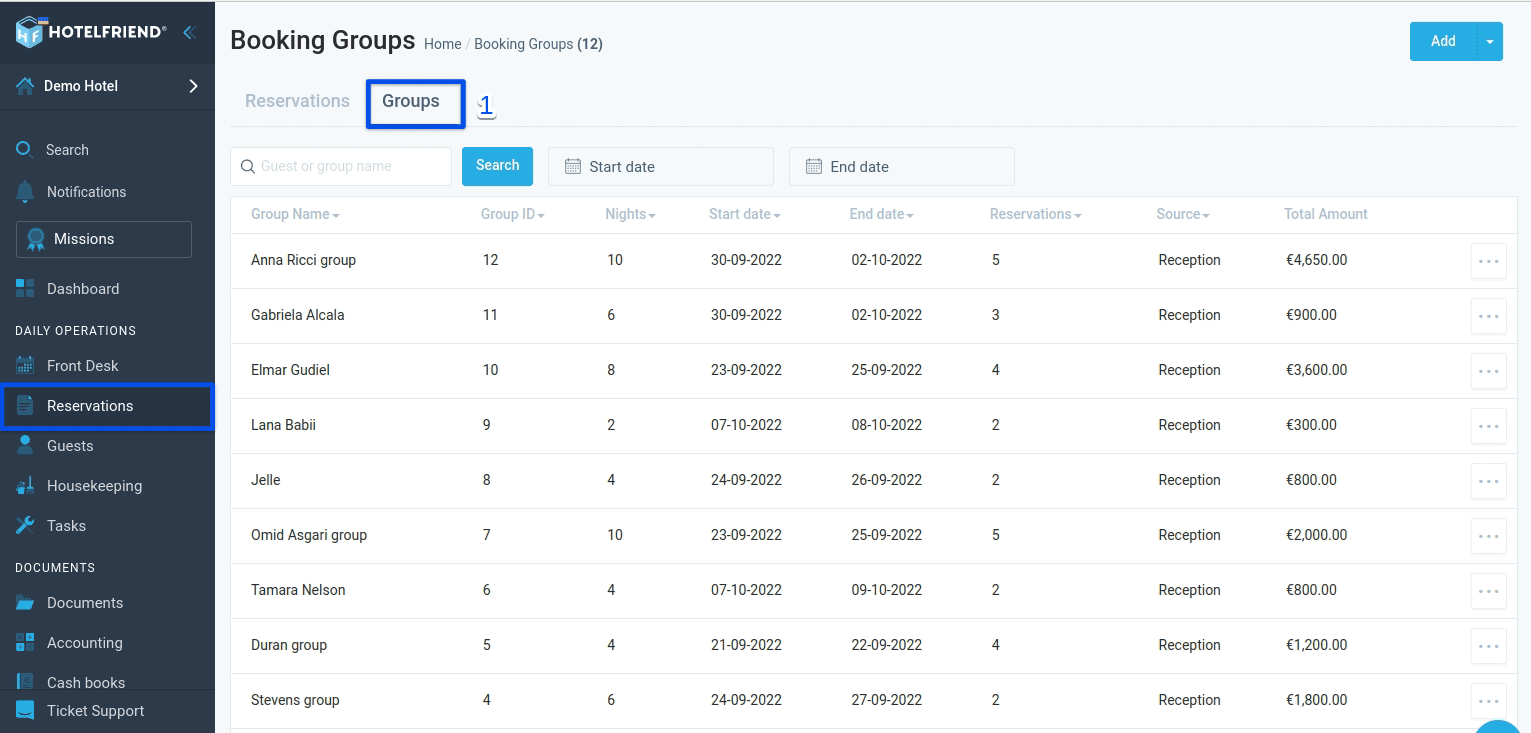
Task: Click the Tasks wrench icon
Action: point(25,526)
